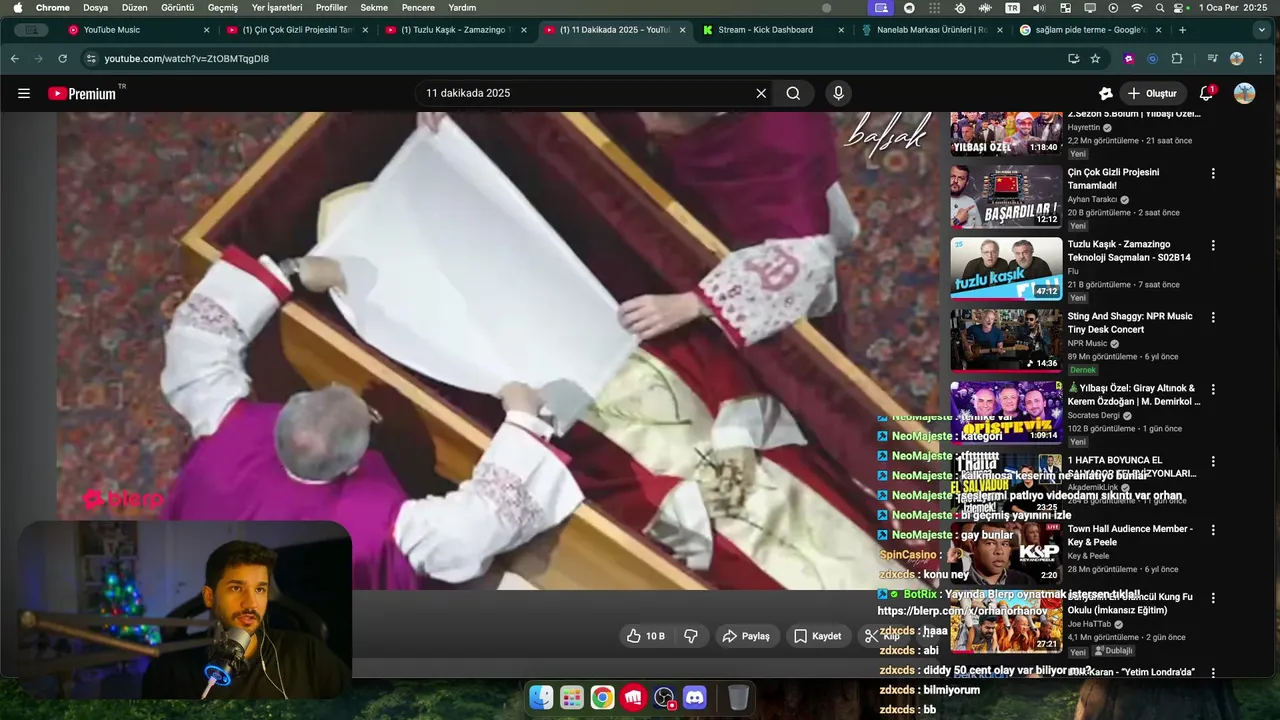Open the Profiller menu
This screenshot has width=1280, height=720.
(331, 8)
